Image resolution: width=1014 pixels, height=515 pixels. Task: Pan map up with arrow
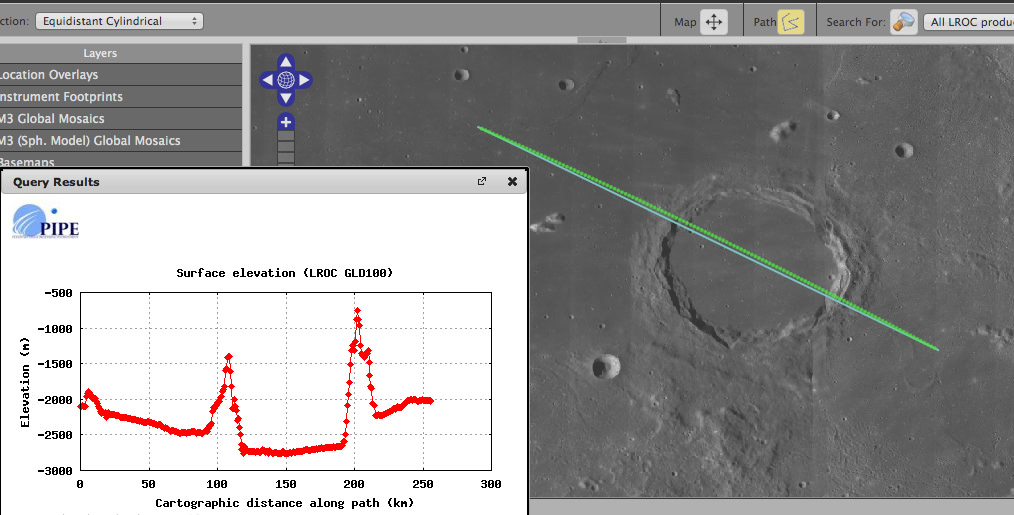click(286, 61)
